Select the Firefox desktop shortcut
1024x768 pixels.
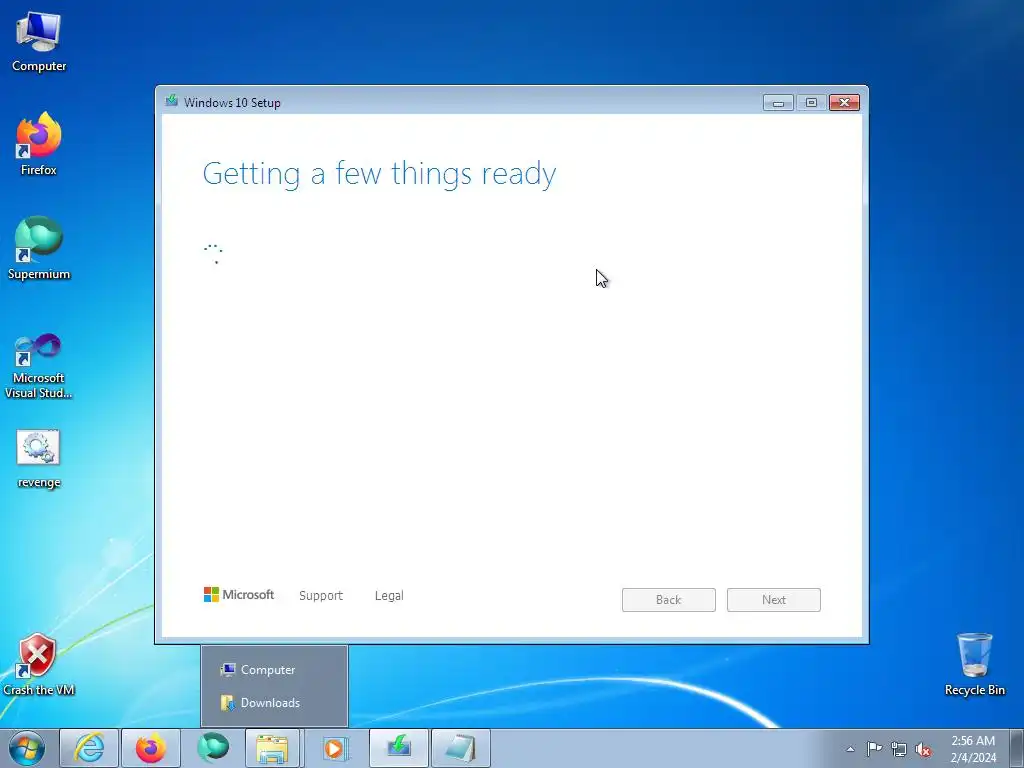click(39, 144)
